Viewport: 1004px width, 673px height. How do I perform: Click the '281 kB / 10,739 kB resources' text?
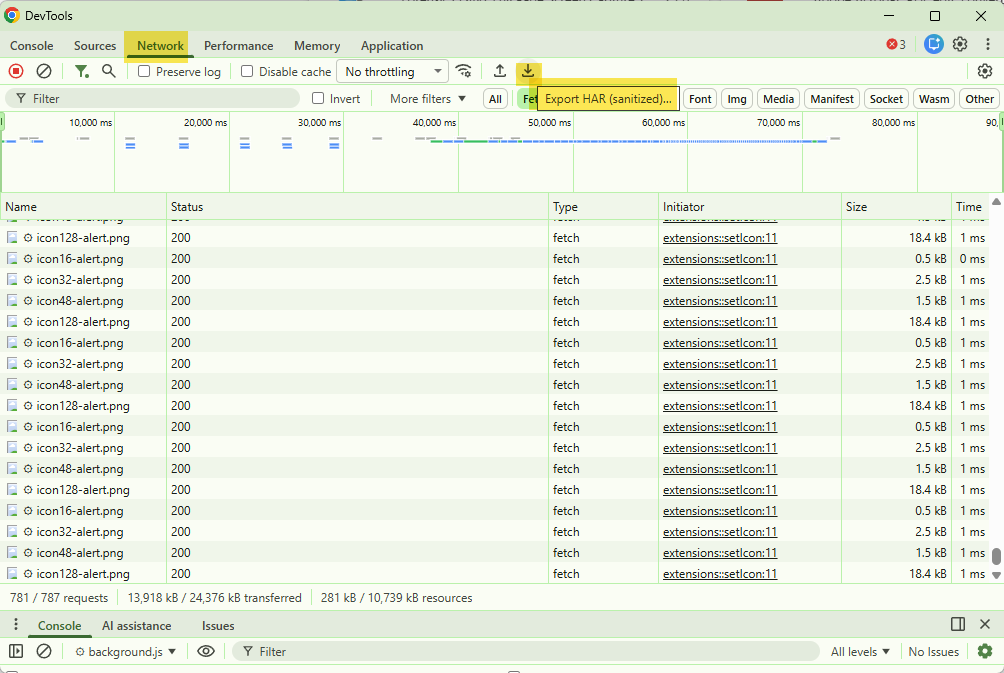(x=396, y=597)
